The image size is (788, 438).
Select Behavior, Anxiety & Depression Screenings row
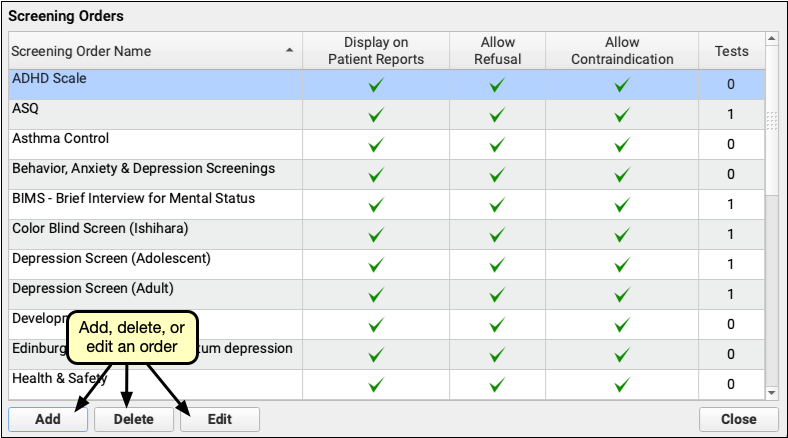point(150,170)
